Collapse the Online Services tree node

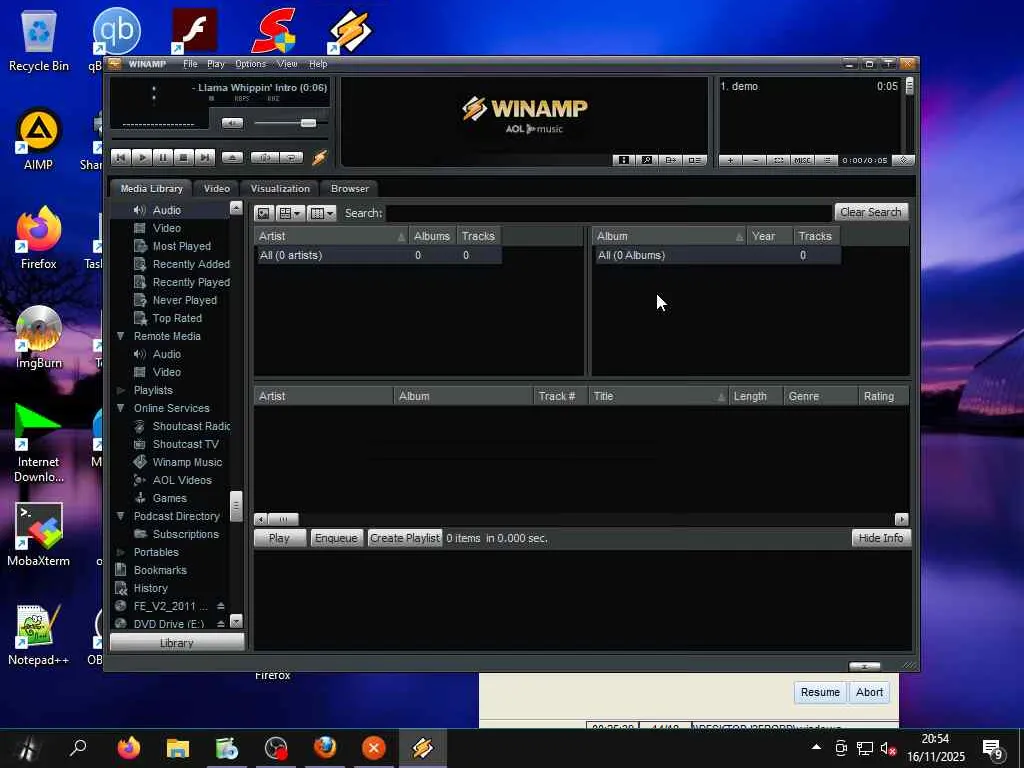click(120, 408)
